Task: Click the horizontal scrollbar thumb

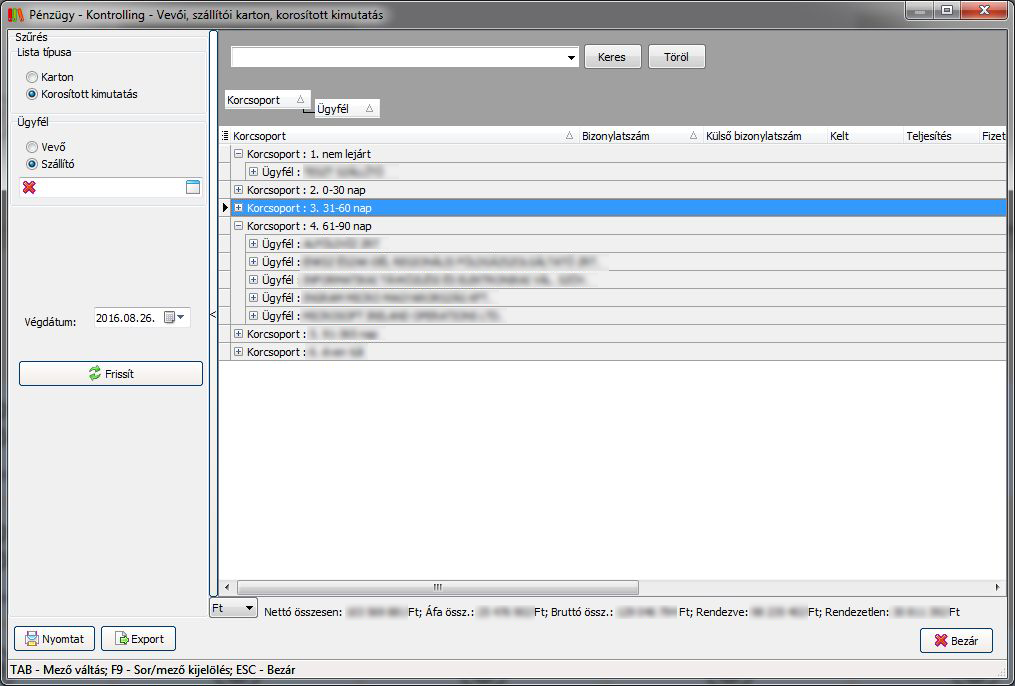Action: tap(436, 587)
